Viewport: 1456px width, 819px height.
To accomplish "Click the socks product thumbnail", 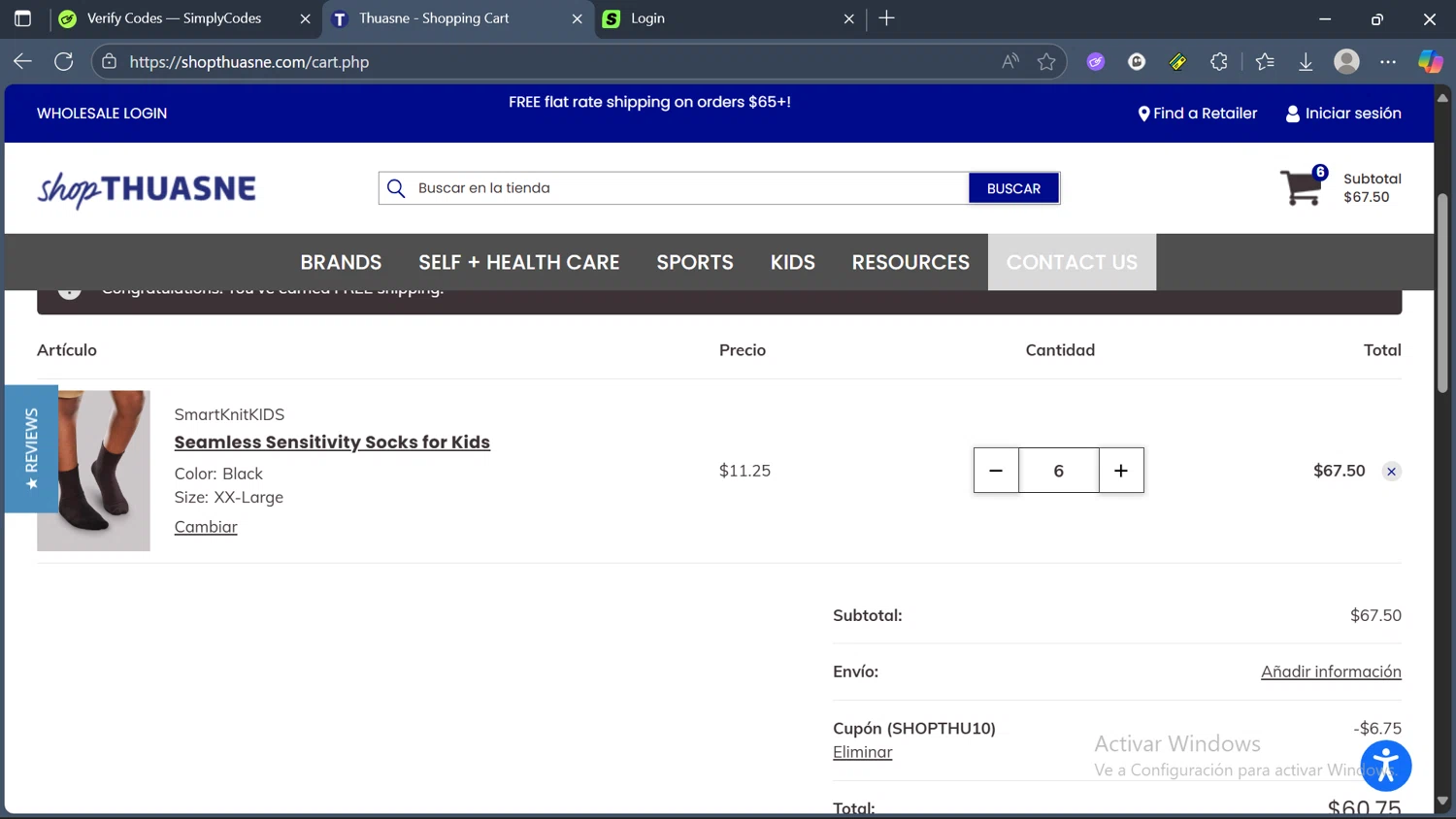I will point(93,471).
